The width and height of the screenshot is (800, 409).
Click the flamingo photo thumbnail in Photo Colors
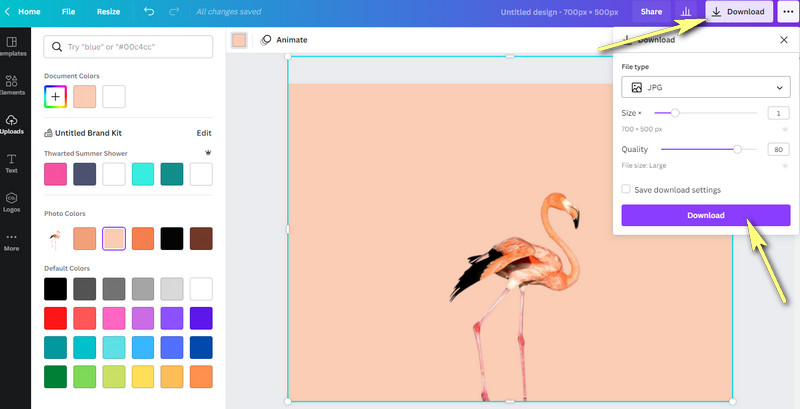pos(55,239)
